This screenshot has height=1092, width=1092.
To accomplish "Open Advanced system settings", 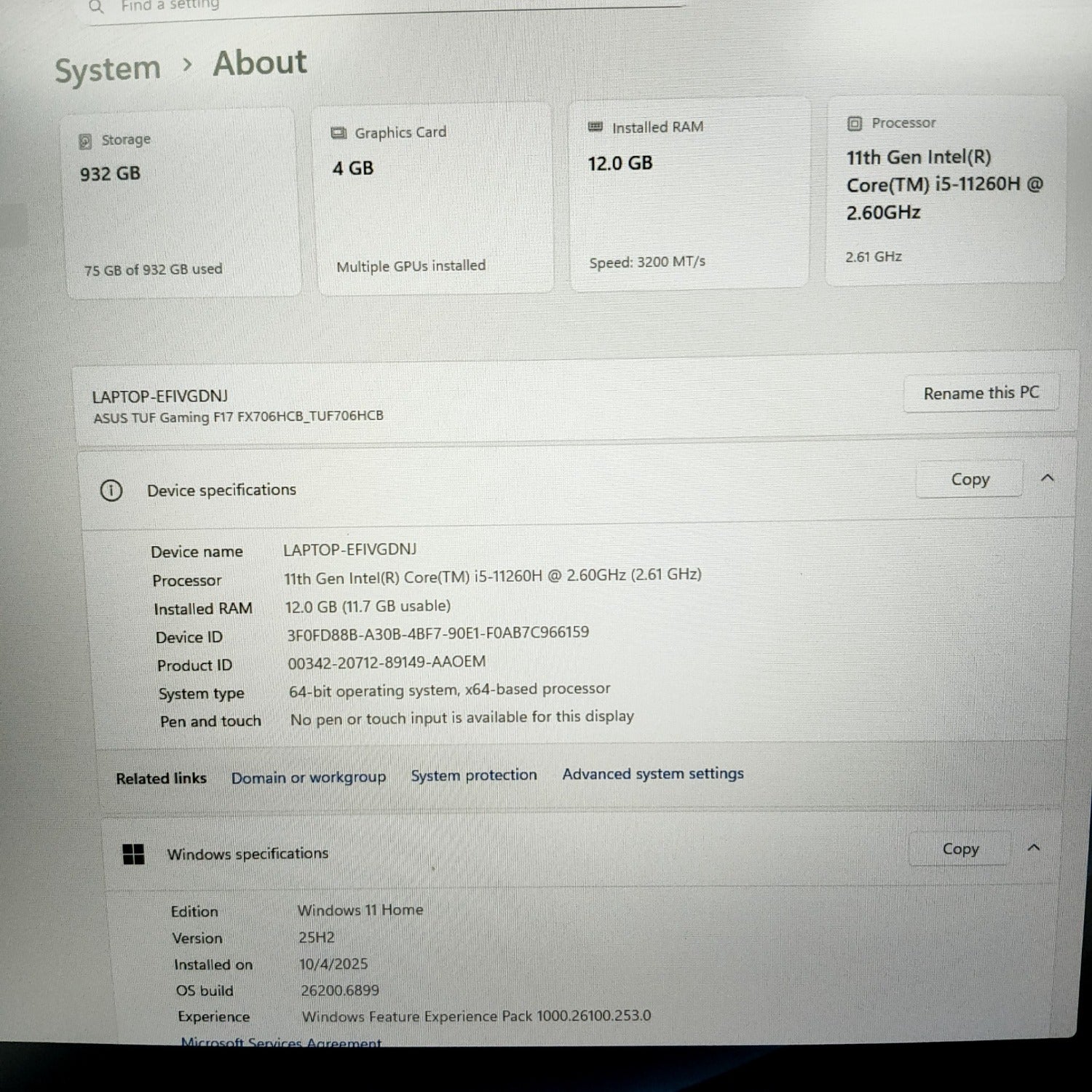I will (652, 774).
